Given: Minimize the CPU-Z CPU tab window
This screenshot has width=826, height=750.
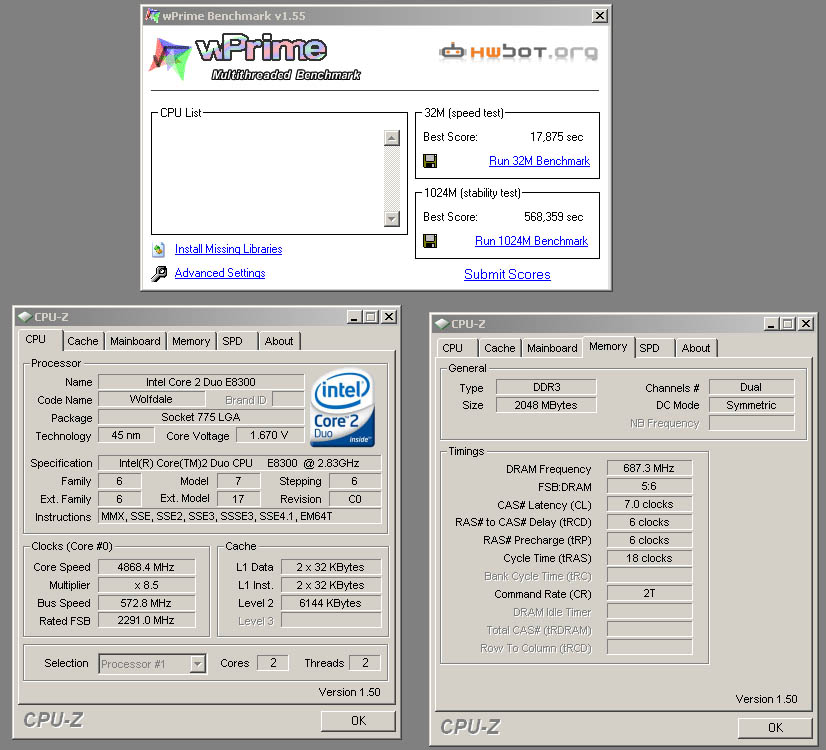Looking at the screenshot, I should click(355, 317).
